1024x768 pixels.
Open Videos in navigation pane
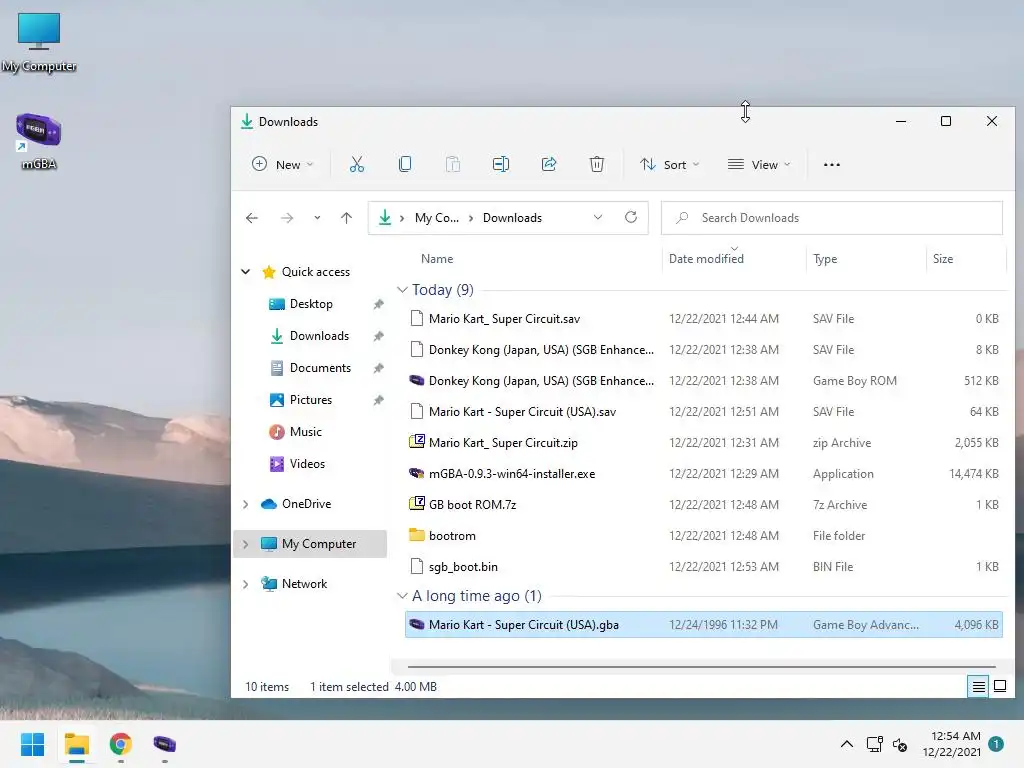point(307,464)
